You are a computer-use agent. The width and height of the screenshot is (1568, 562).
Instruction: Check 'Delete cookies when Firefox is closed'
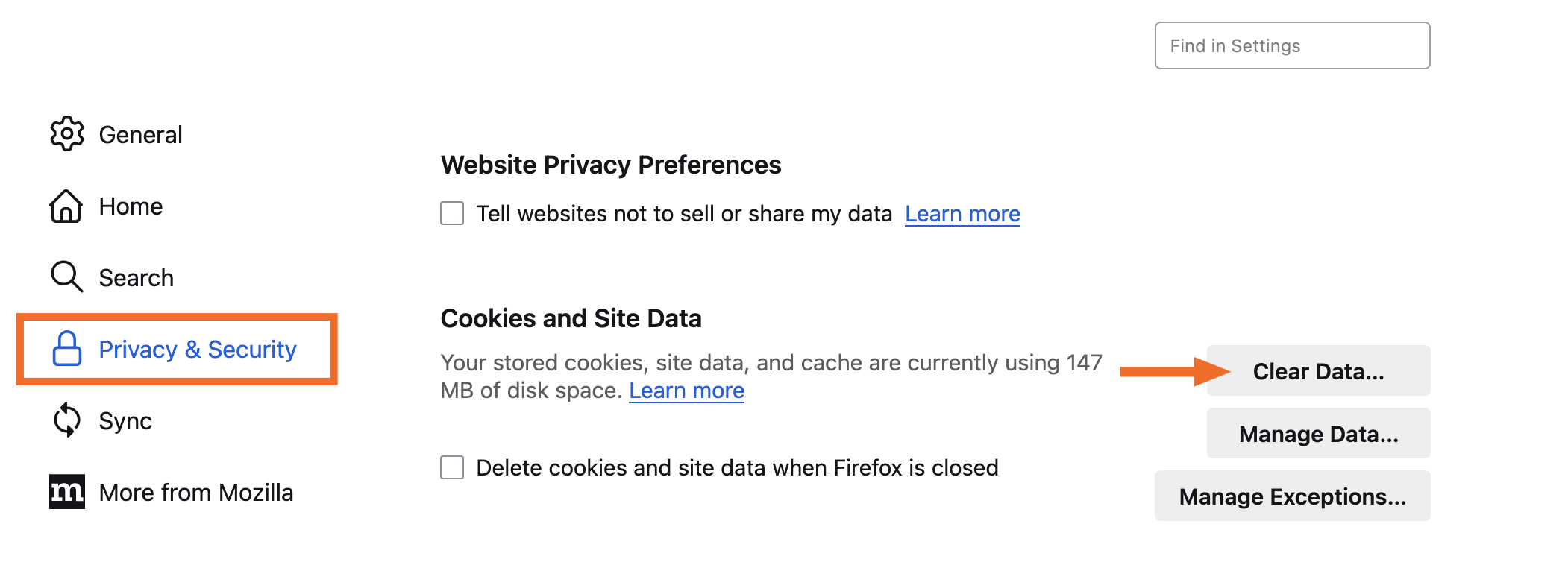[452, 467]
